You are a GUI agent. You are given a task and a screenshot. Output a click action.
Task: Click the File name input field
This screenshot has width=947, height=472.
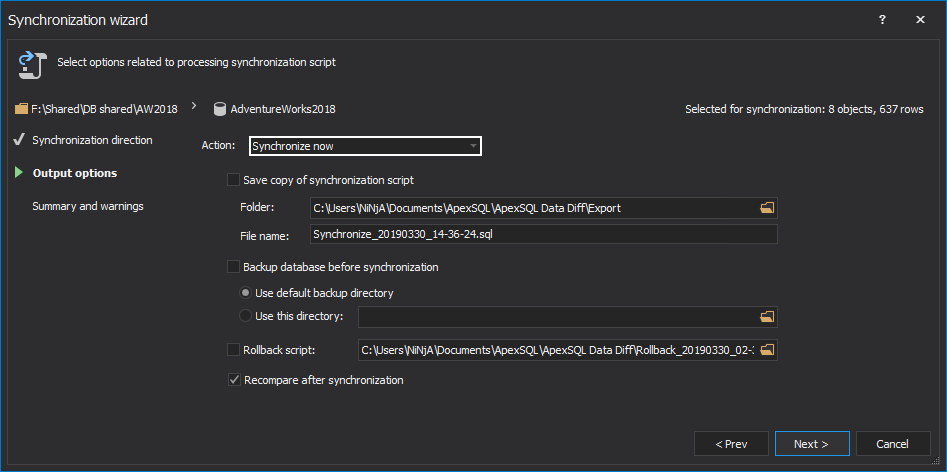tap(543, 235)
